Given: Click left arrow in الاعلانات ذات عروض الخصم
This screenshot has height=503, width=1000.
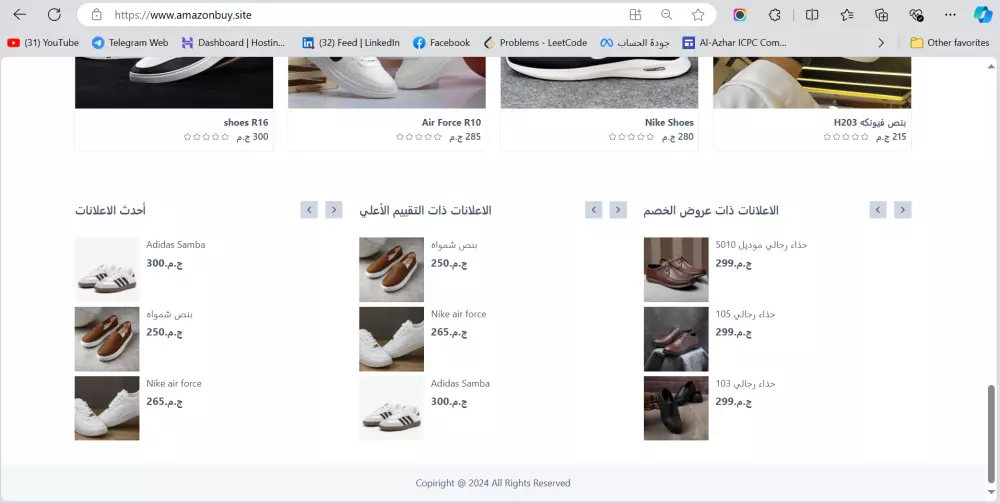Looking at the screenshot, I should pos(878,210).
